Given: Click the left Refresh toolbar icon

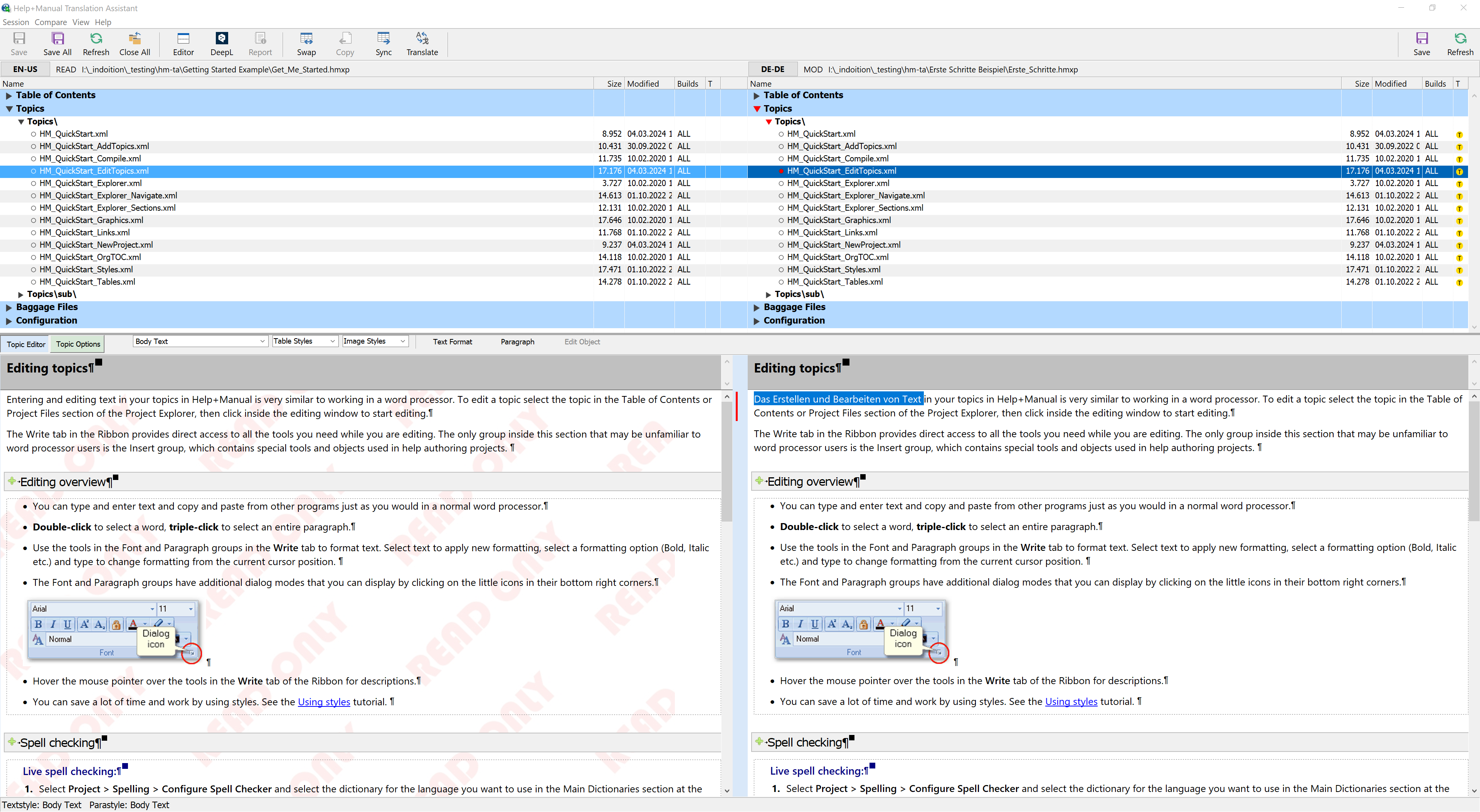Looking at the screenshot, I should click(x=96, y=44).
